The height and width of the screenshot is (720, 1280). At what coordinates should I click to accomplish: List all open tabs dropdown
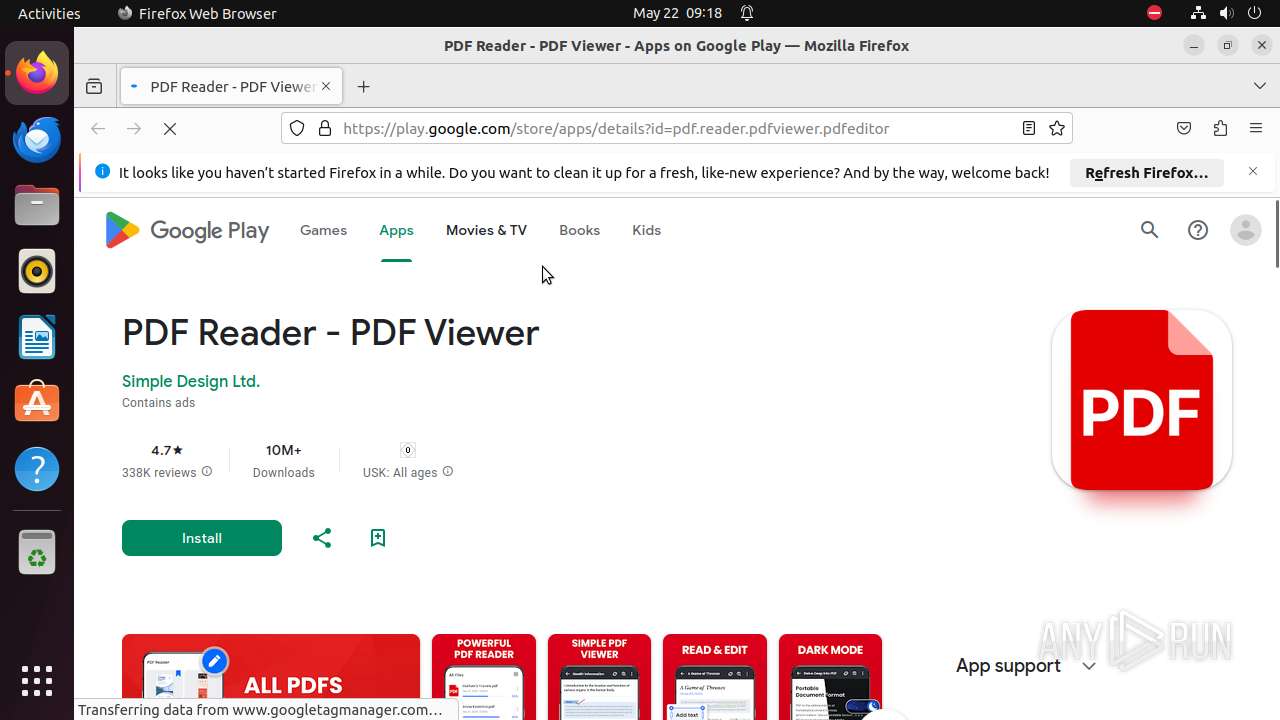[x=1260, y=87]
